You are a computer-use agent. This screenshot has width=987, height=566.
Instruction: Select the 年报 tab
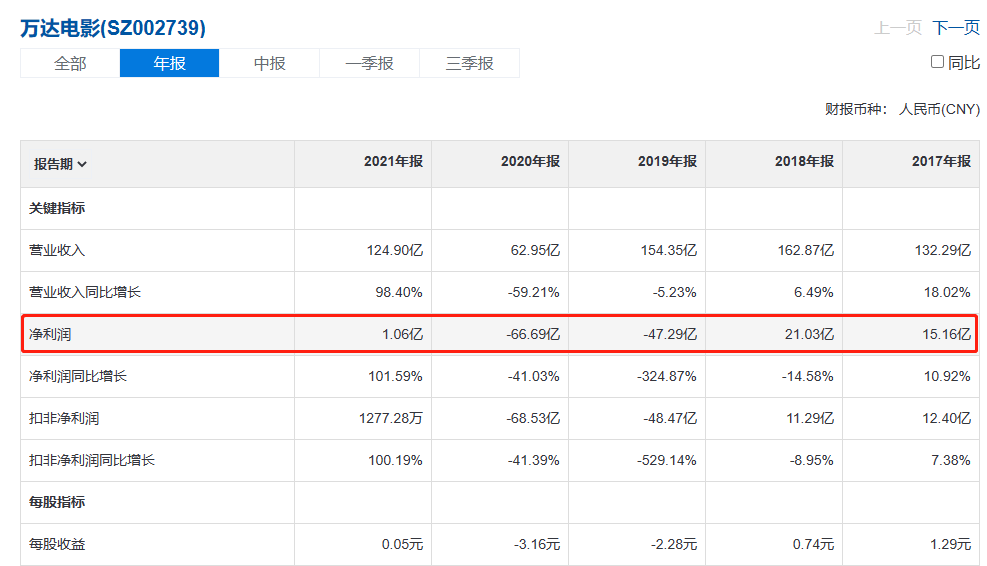(x=169, y=63)
